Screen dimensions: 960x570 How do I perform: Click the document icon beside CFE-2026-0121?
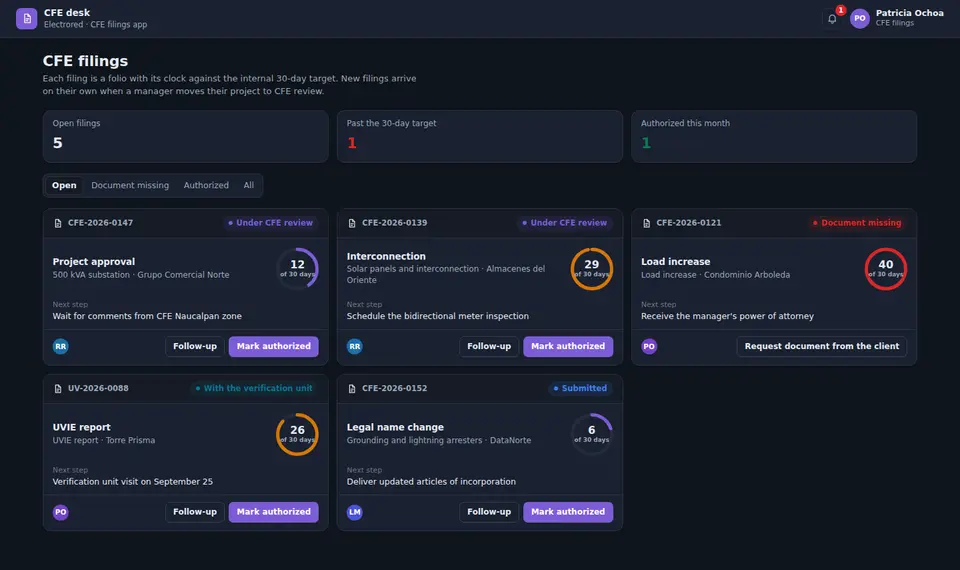tap(647, 223)
